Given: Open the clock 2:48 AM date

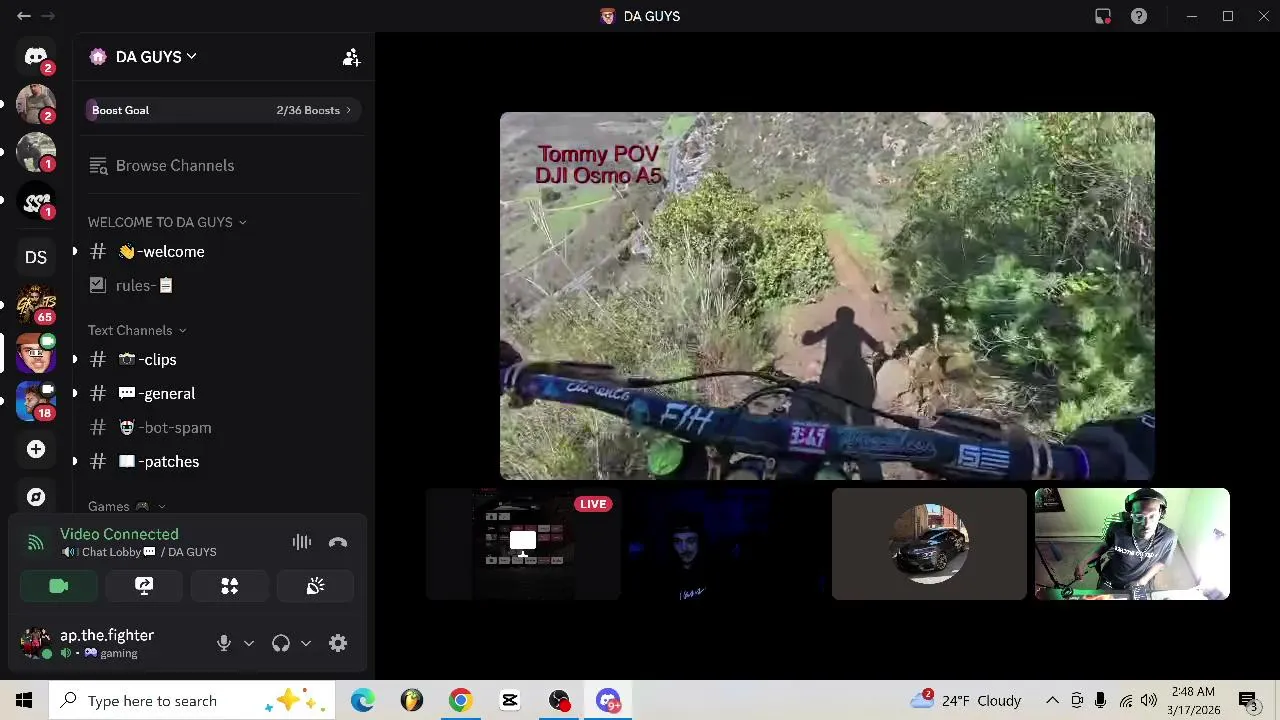Looking at the screenshot, I should tap(1192, 701).
